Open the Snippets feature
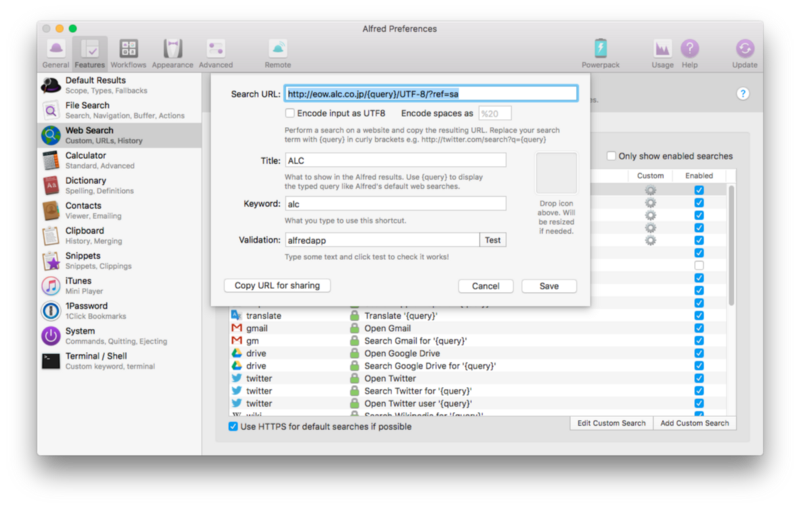 click(x=119, y=260)
